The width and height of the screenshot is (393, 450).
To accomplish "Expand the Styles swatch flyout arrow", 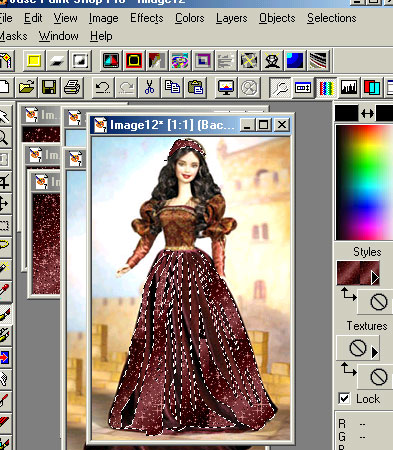I will coord(375,278).
